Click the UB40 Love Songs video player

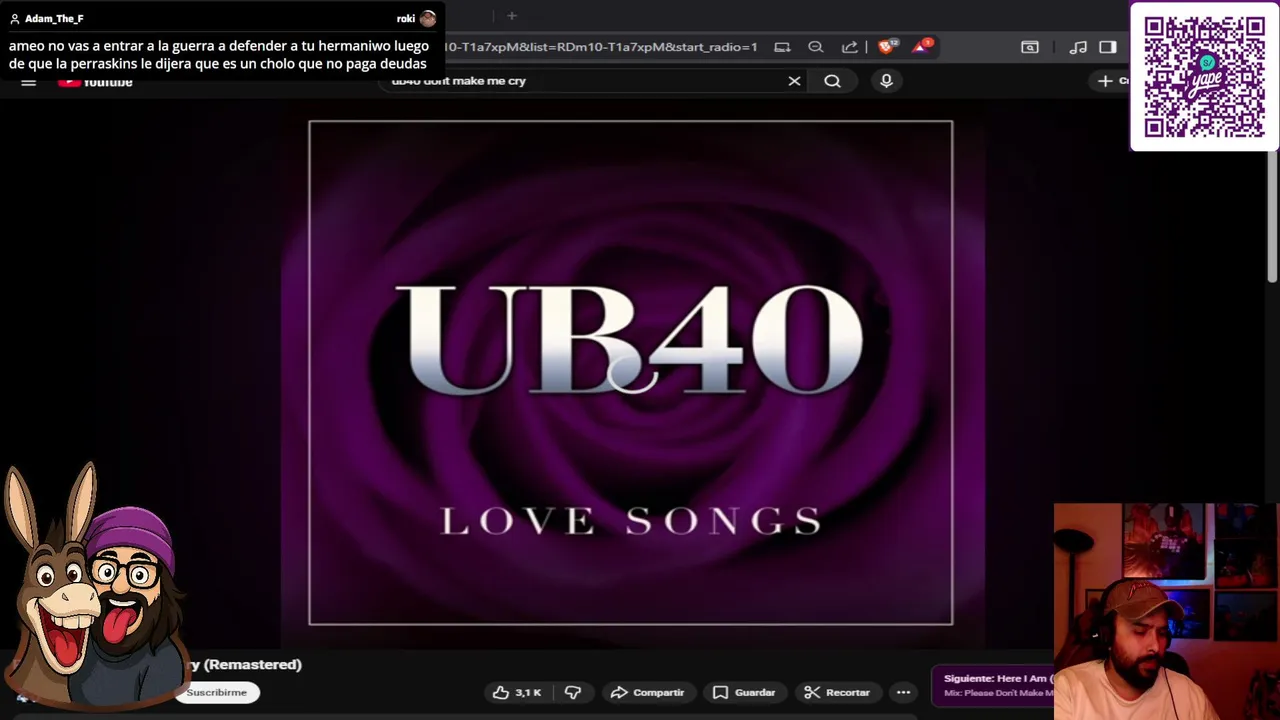pyautogui.click(x=631, y=373)
